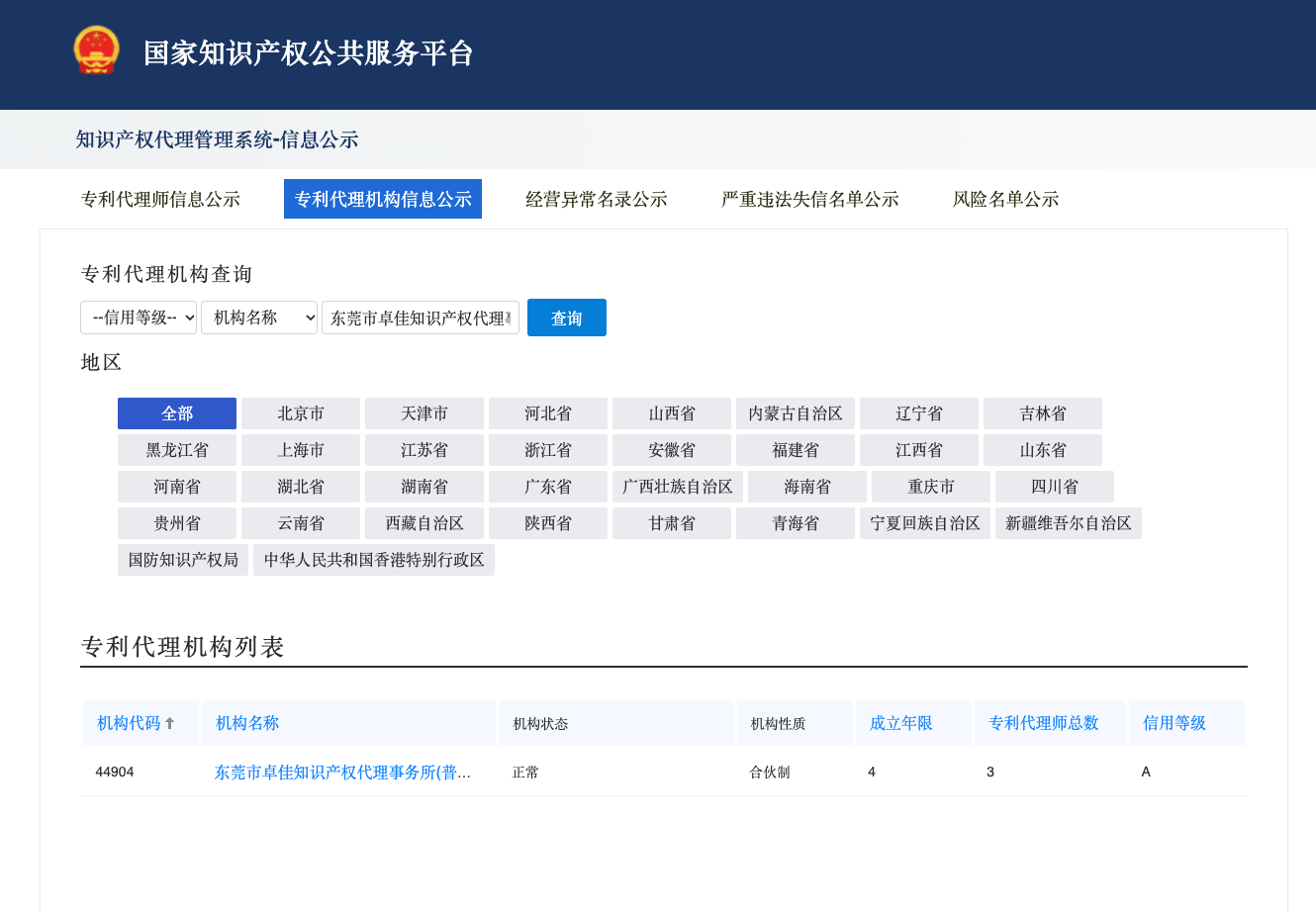Click the 查询 search button
Viewport: 1316px width, 912px height.
(567, 318)
